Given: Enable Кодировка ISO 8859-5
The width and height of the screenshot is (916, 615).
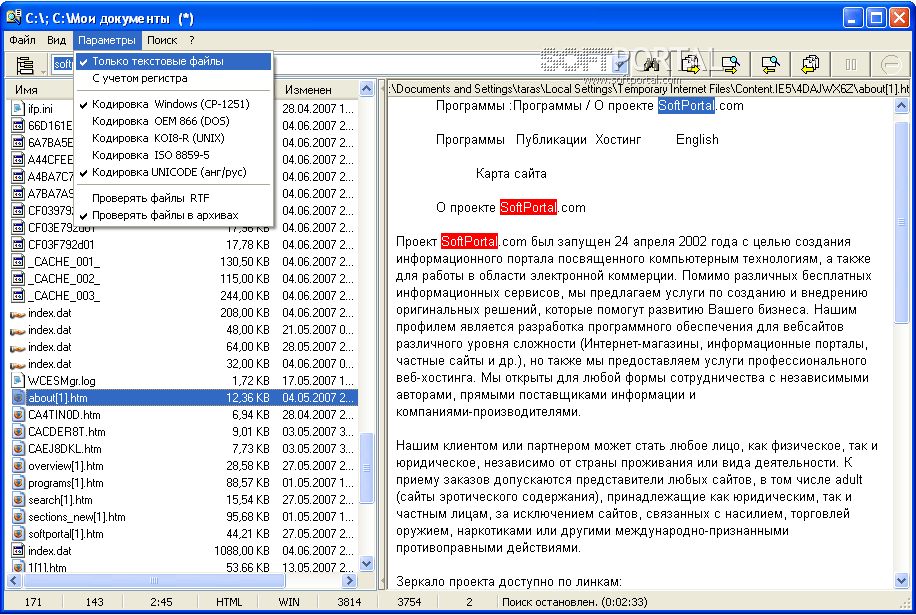Looking at the screenshot, I should pyautogui.click(x=174, y=155).
